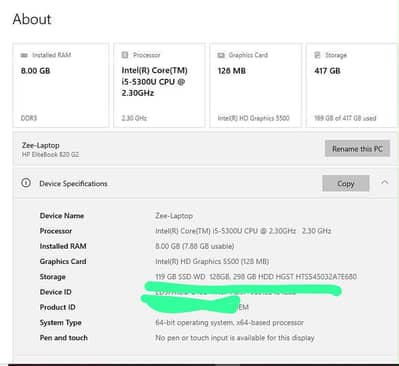The height and width of the screenshot is (366, 399).
Task: Click the Pen and touch label
Action: point(63,338)
